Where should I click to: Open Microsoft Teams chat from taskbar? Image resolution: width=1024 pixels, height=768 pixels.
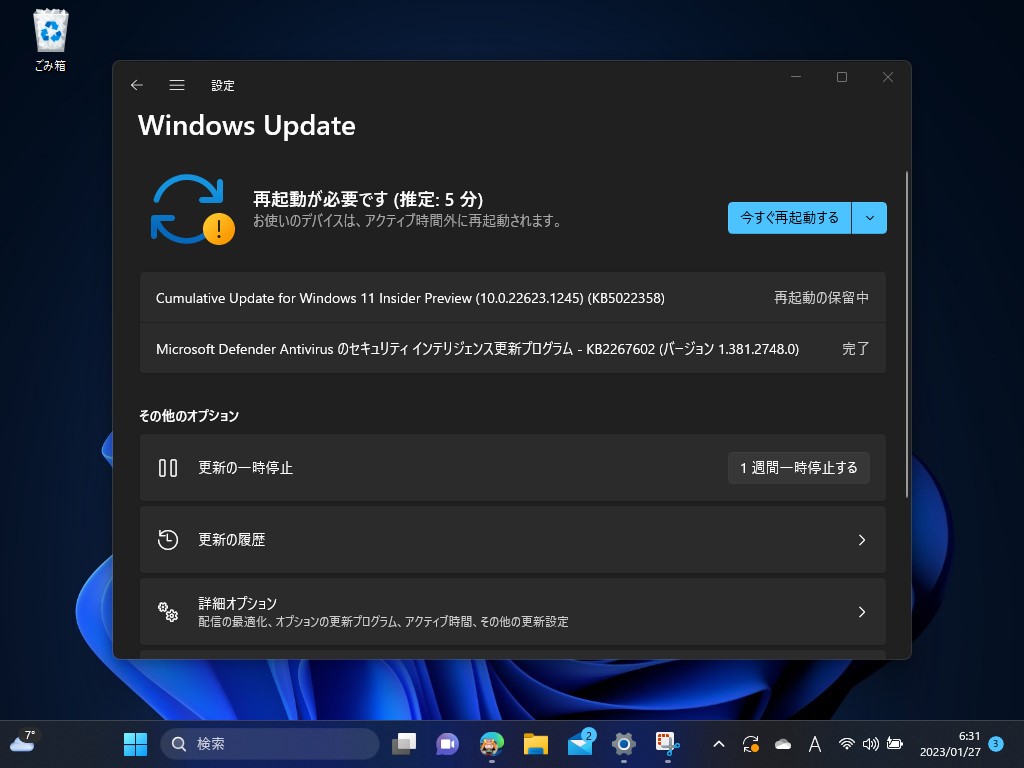pyautogui.click(x=446, y=744)
